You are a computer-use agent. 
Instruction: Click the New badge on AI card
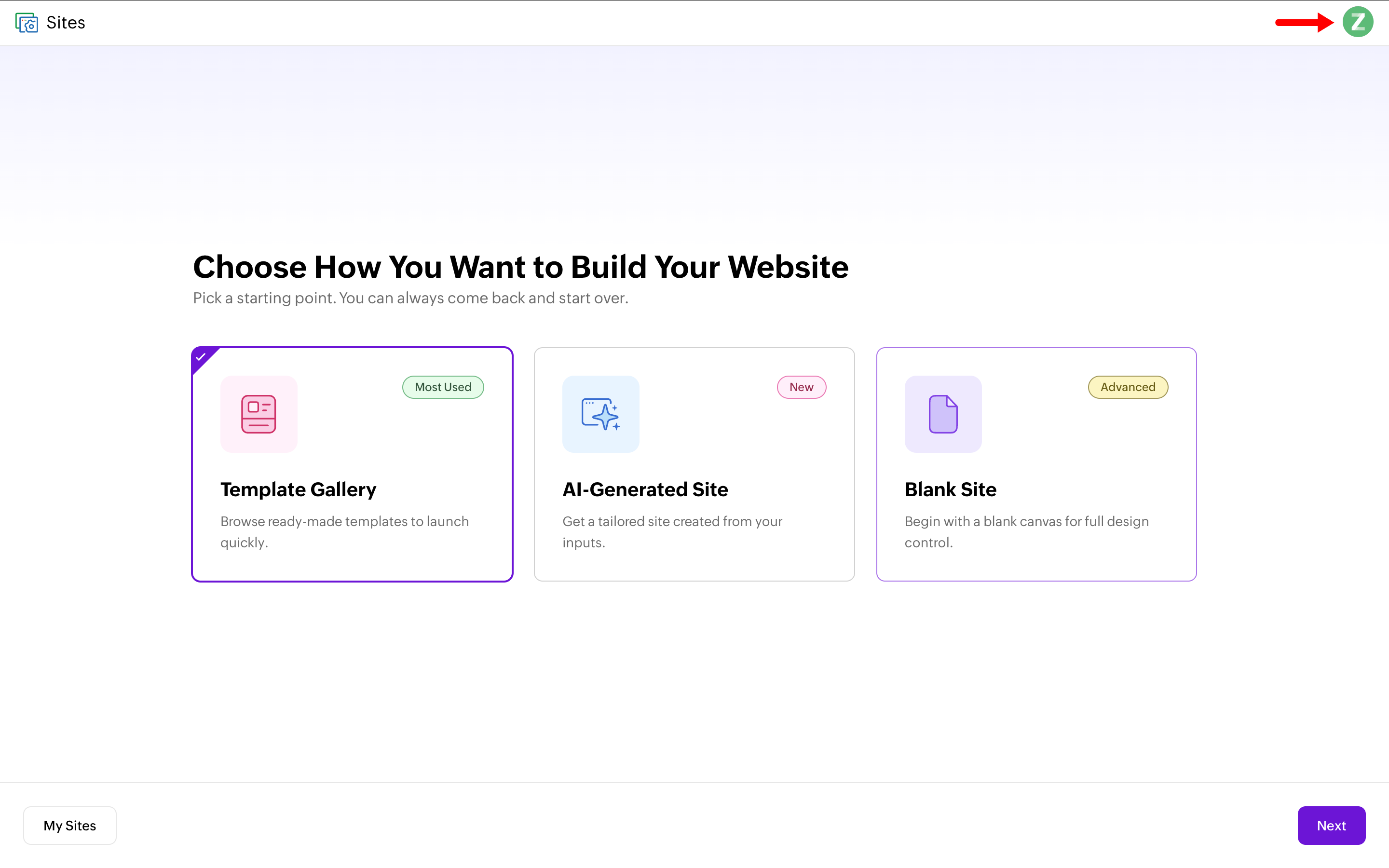pos(801,387)
